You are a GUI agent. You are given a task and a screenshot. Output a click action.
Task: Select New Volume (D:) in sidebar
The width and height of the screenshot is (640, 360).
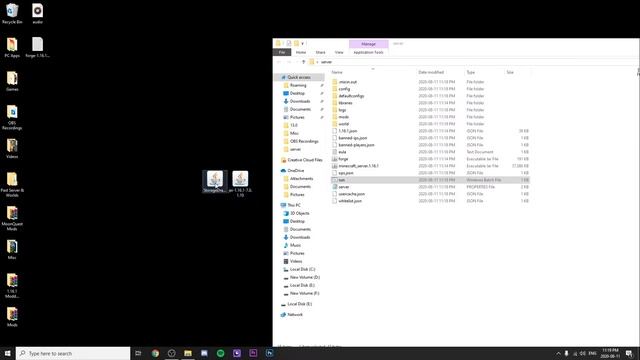(304, 277)
